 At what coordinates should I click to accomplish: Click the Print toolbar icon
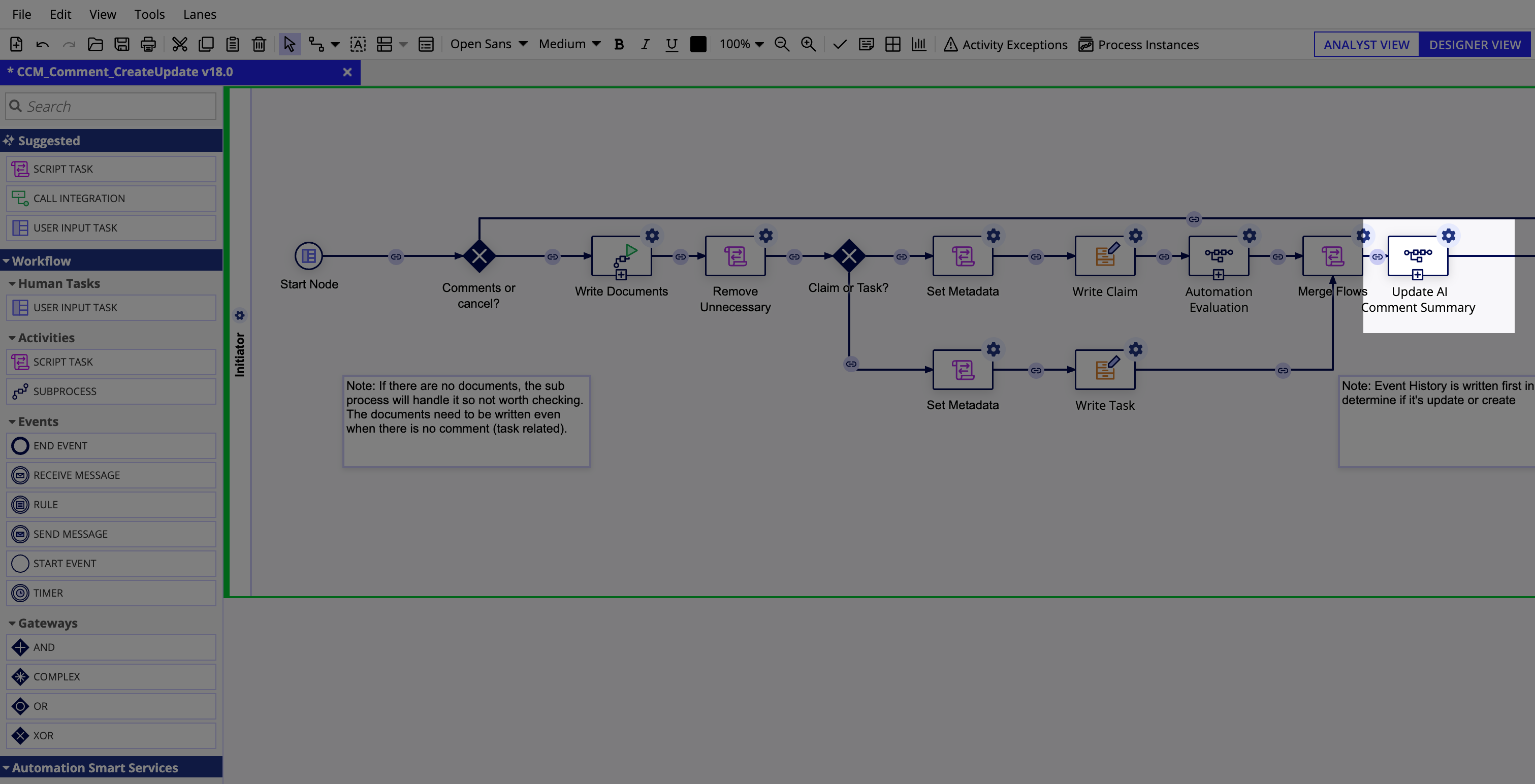coord(148,44)
